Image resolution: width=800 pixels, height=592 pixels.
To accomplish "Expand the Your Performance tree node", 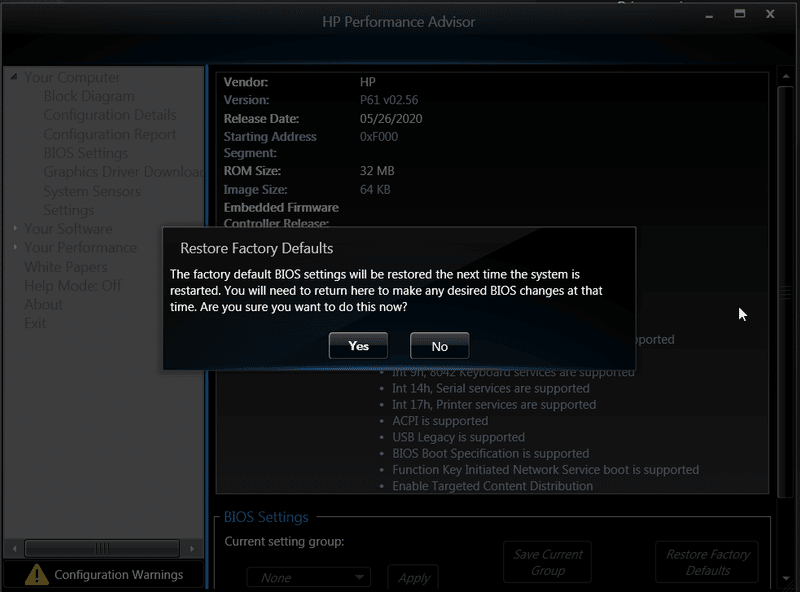I will click(15, 247).
